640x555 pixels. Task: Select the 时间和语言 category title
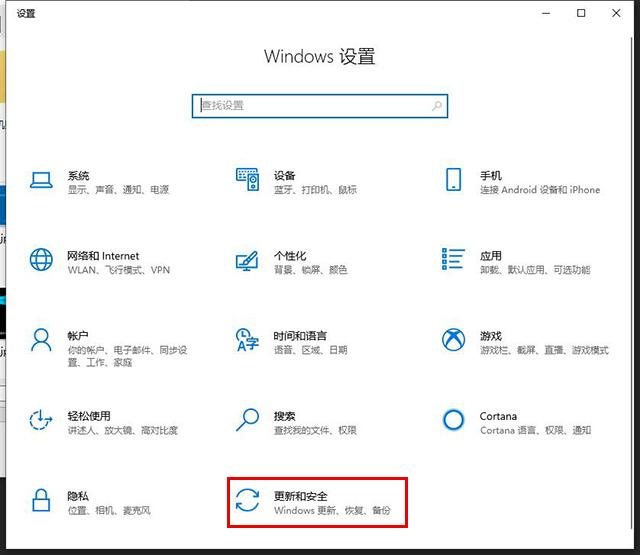pos(300,336)
